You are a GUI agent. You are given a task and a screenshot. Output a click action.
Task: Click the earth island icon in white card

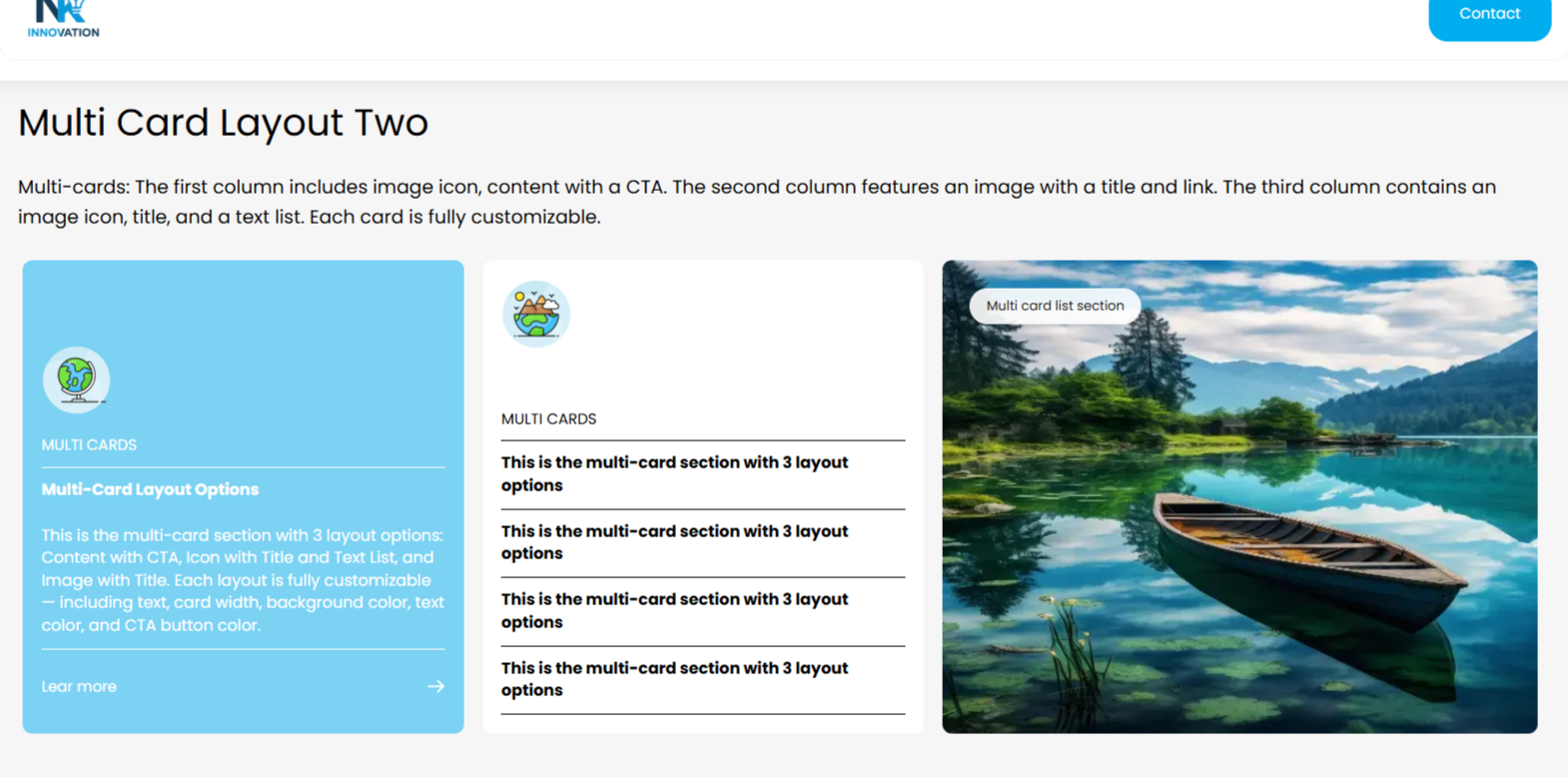(x=536, y=314)
